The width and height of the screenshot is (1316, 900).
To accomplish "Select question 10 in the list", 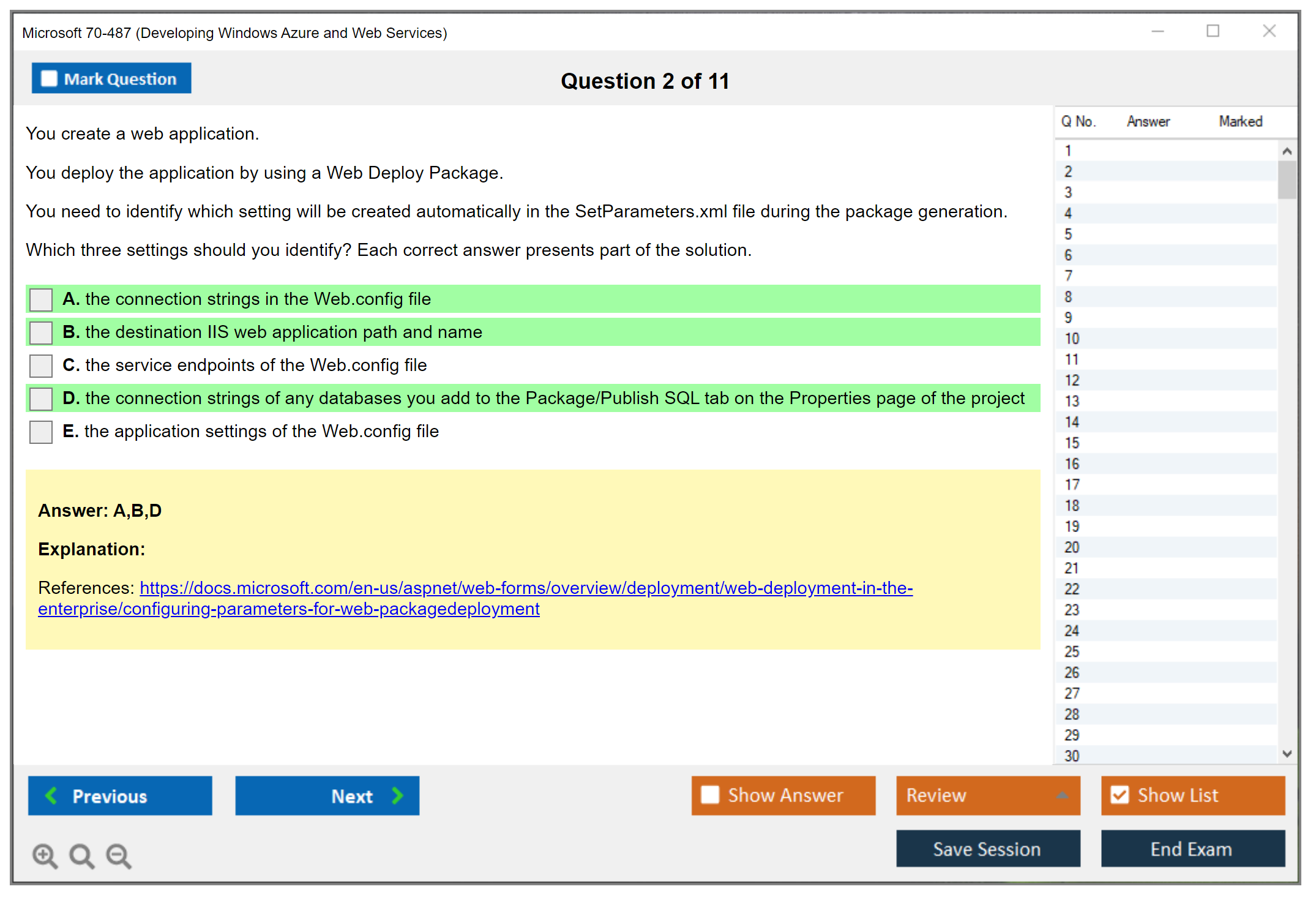I will click(1072, 339).
